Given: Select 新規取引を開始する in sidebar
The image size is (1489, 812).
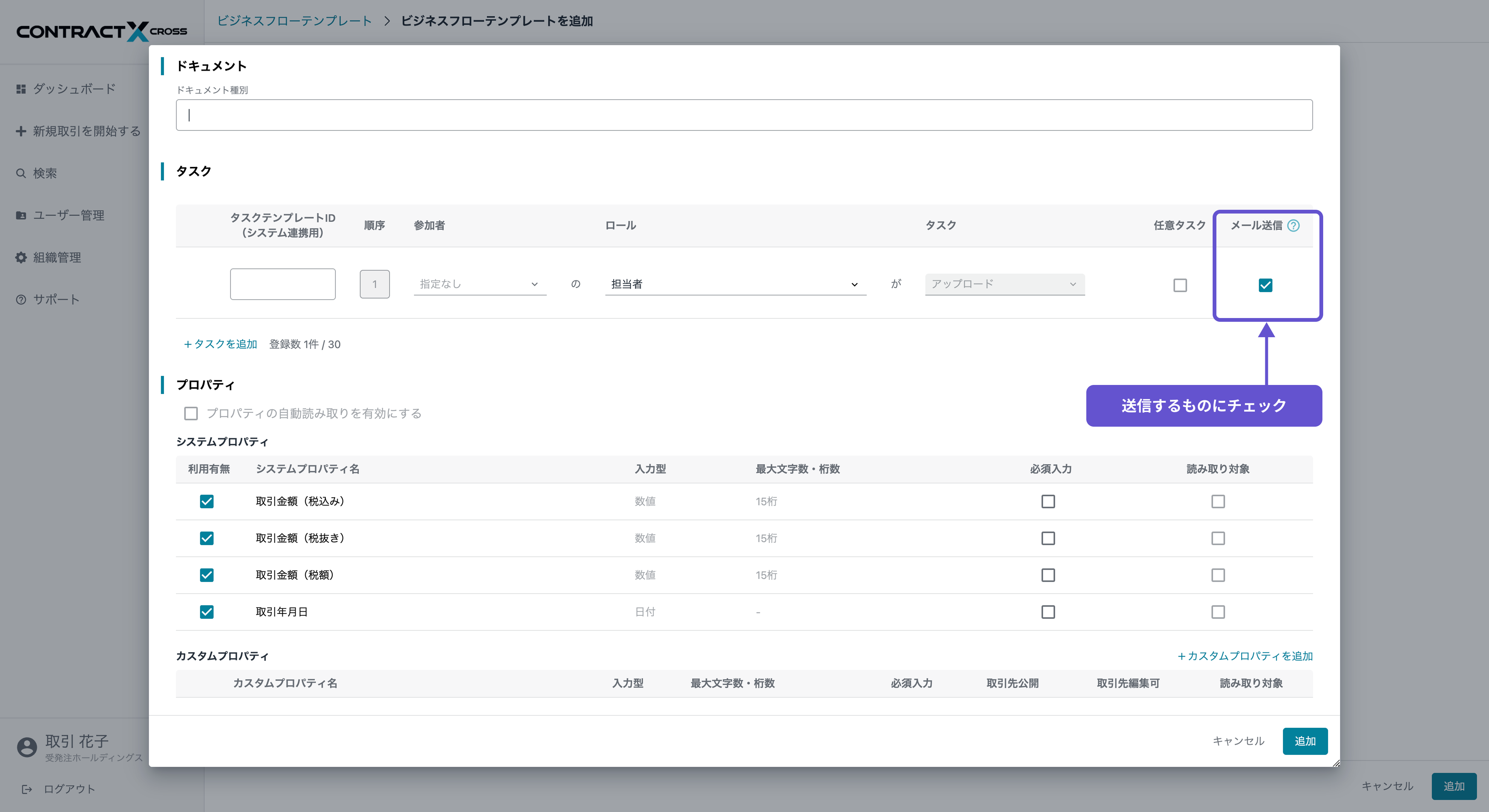Looking at the screenshot, I should [87, 131].
